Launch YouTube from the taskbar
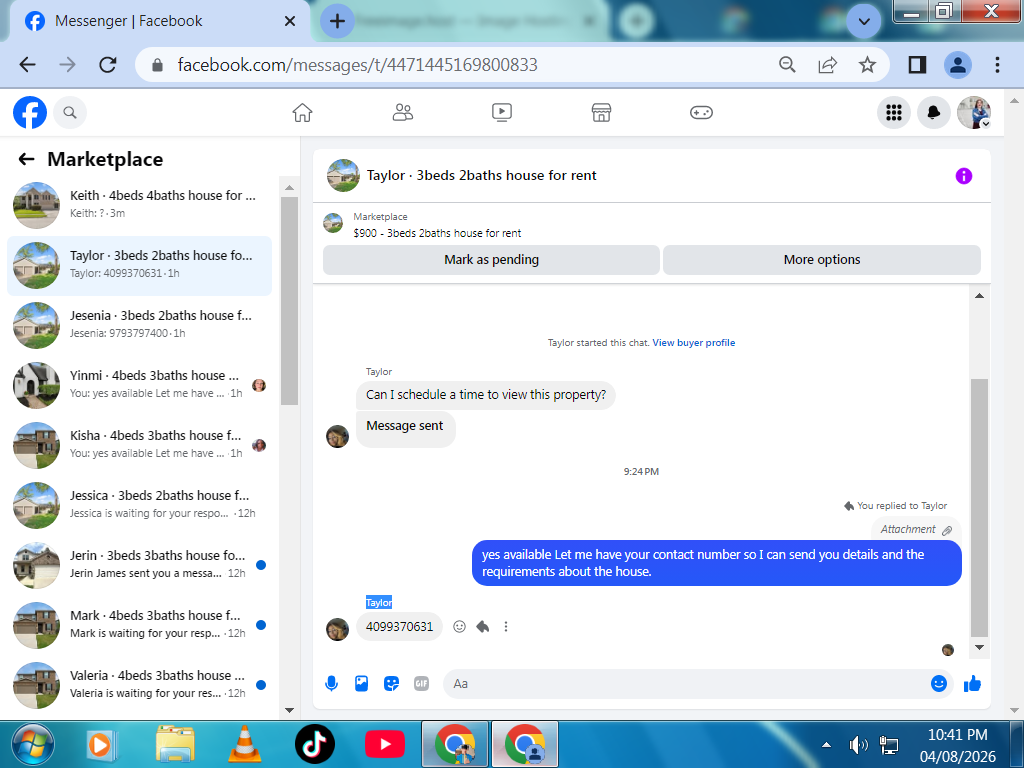 385,744
